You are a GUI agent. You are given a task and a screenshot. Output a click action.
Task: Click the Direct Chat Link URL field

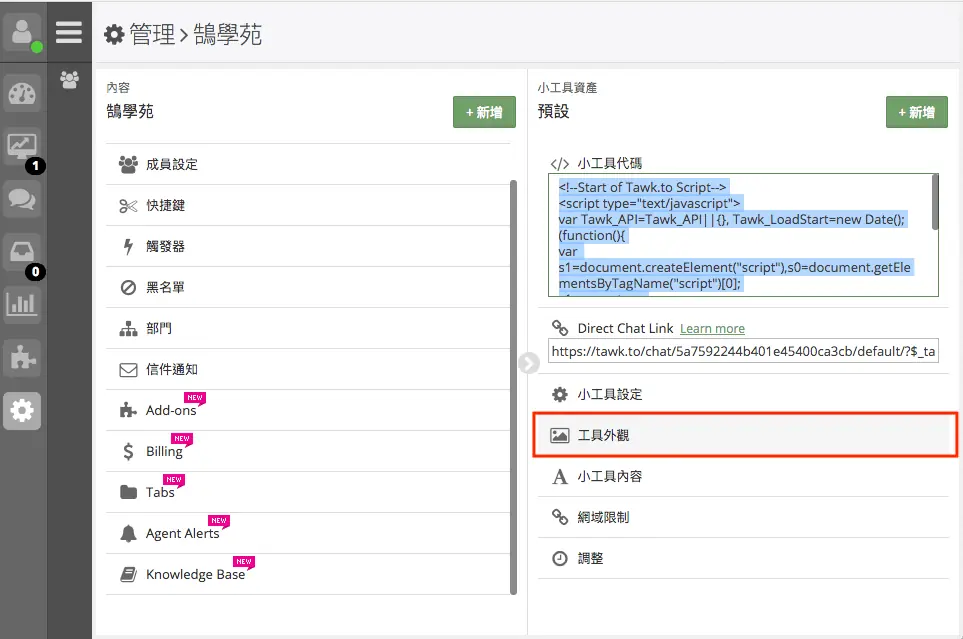pyautogui.click(x=743, y=351)
